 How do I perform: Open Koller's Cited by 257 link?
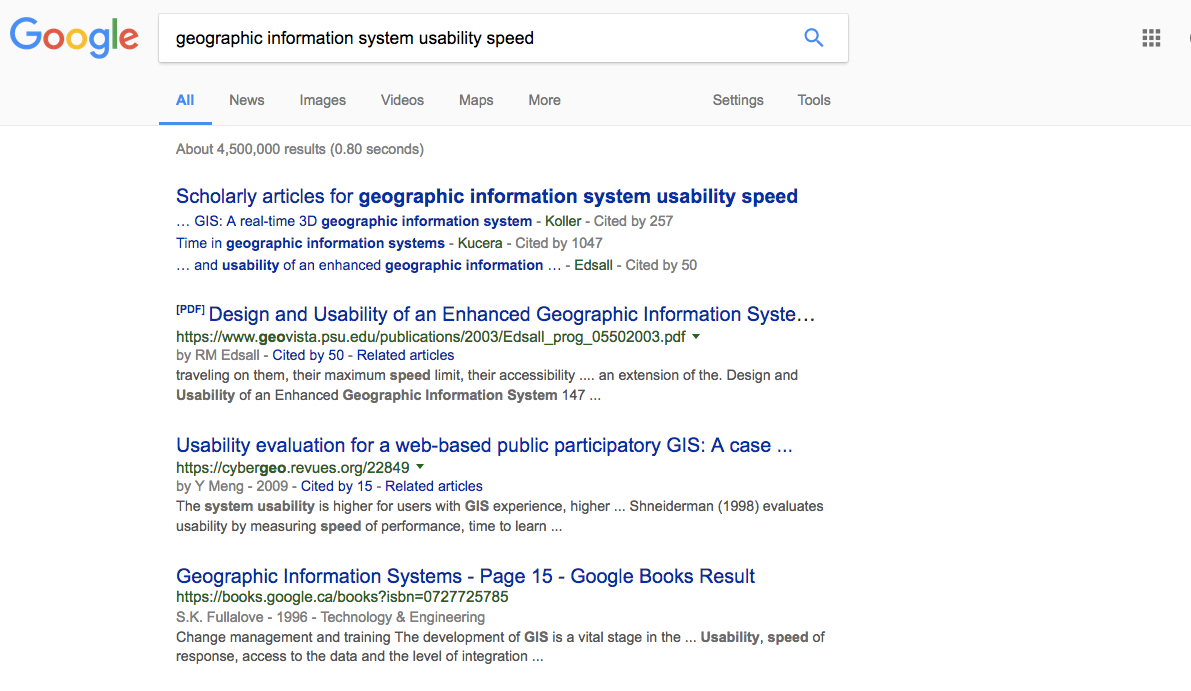coord(633,221)
